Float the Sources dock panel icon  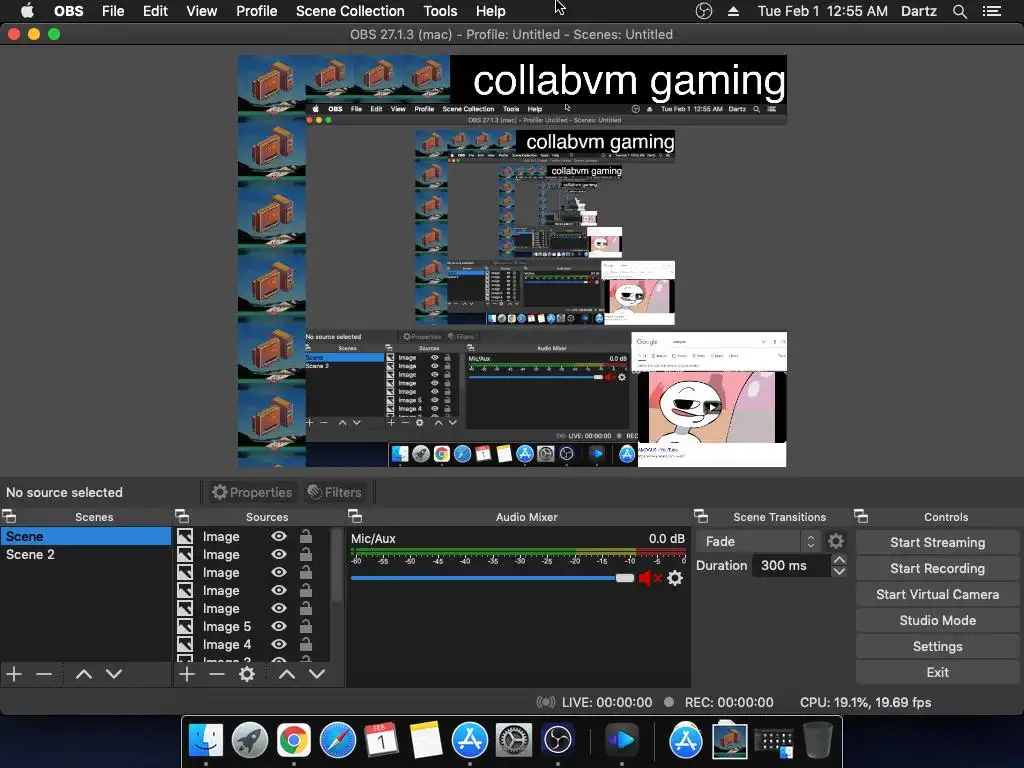pos(182,517)
